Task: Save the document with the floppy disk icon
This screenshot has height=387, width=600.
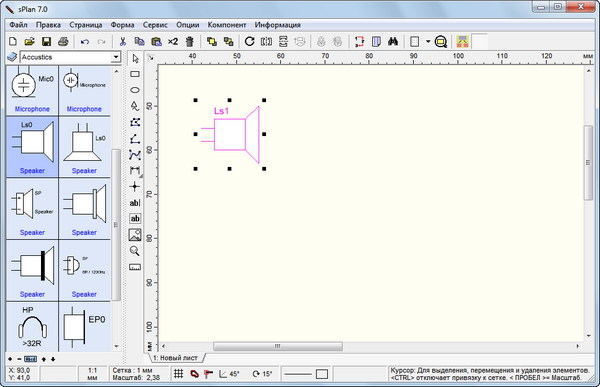Action: coord(46,41)
